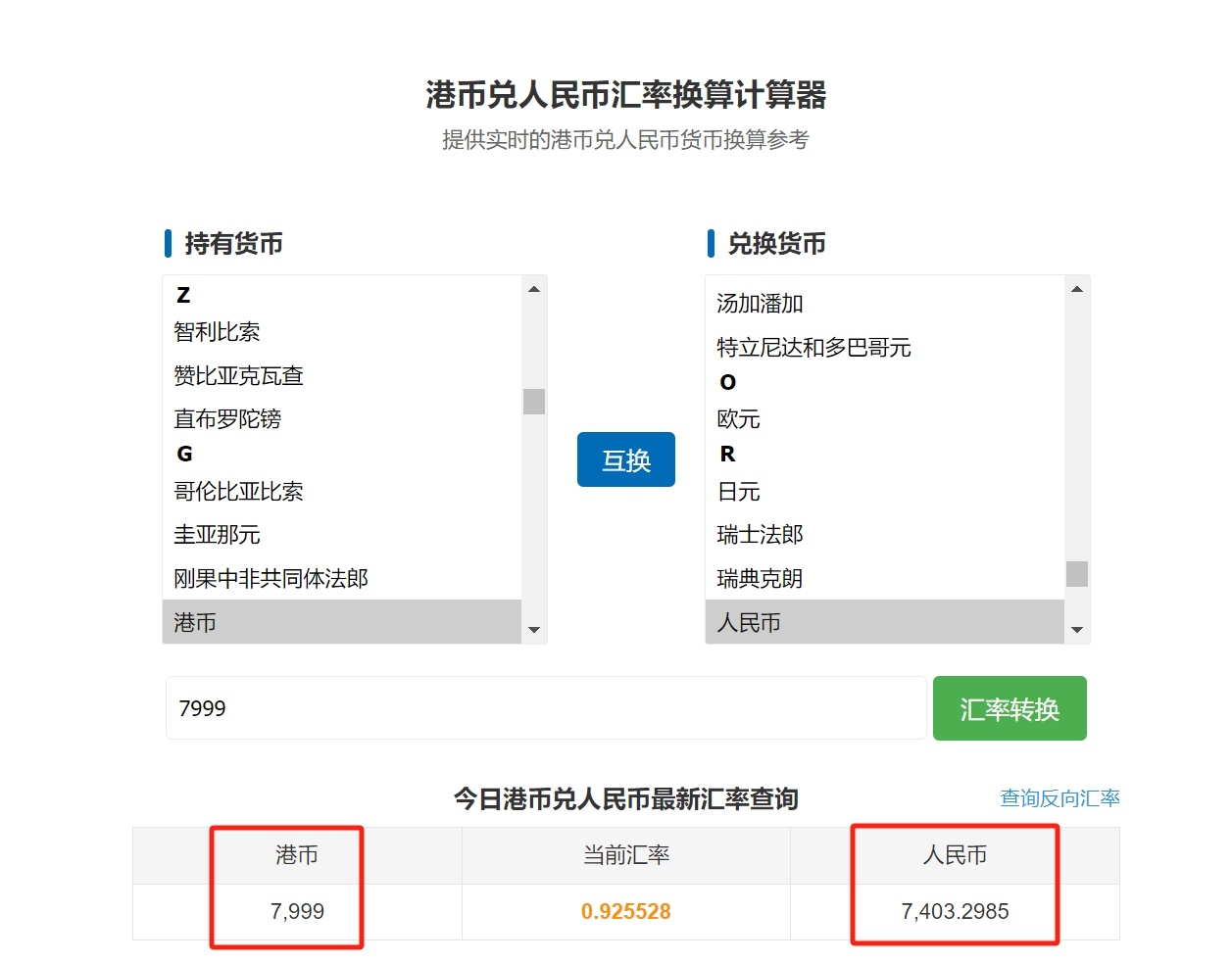1232x962 pixels.
Task: Click the 0.925528 current rate value
Action: click(x=626, y=912)
